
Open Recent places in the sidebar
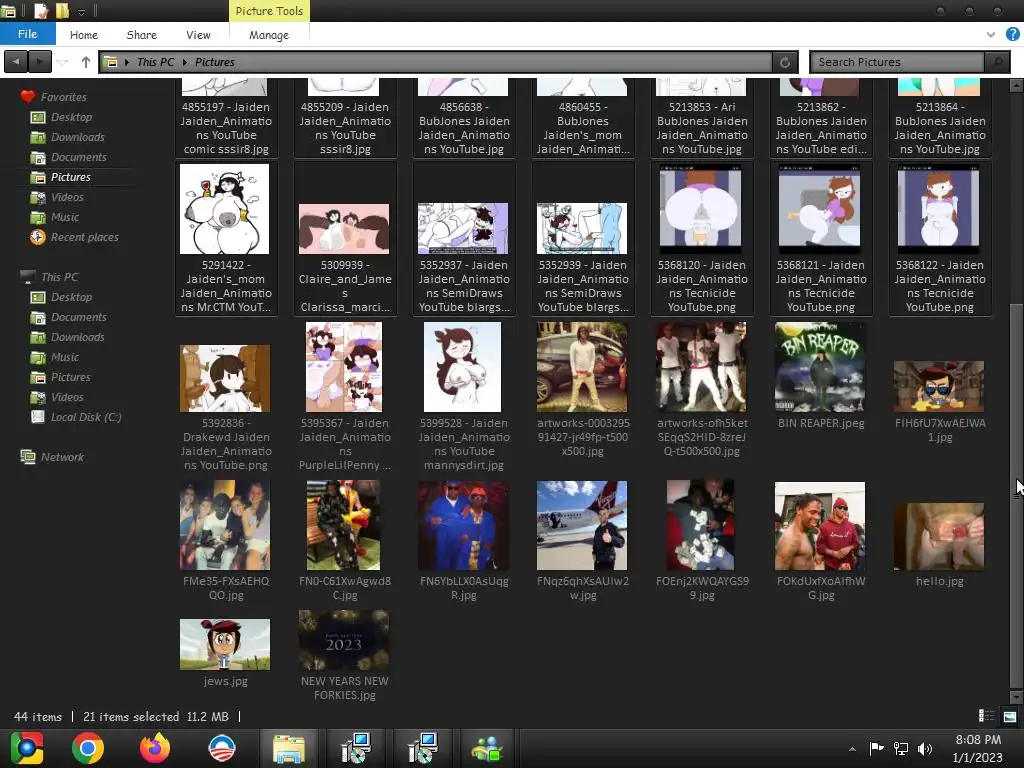click(x=84, y=237)
